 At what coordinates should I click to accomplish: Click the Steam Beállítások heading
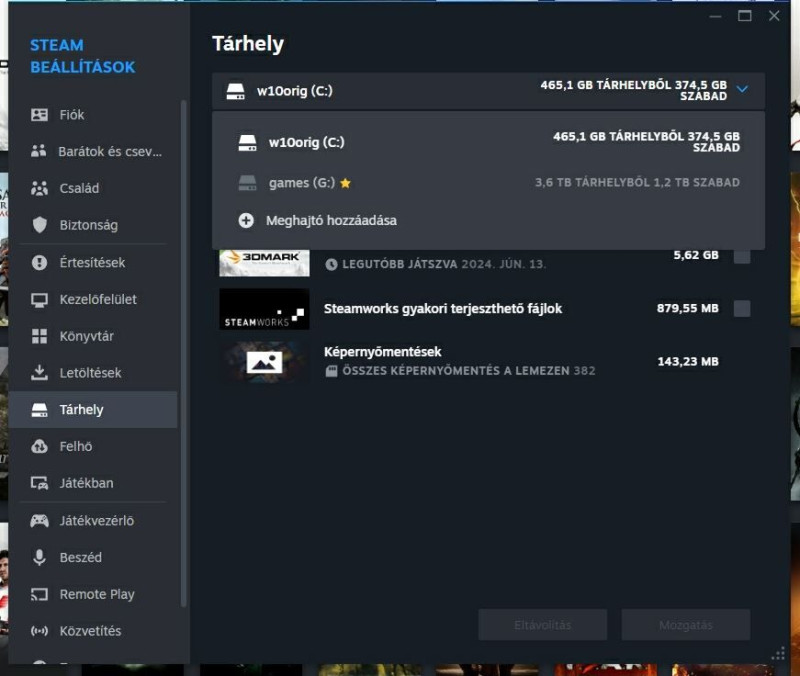click(83, 56)
